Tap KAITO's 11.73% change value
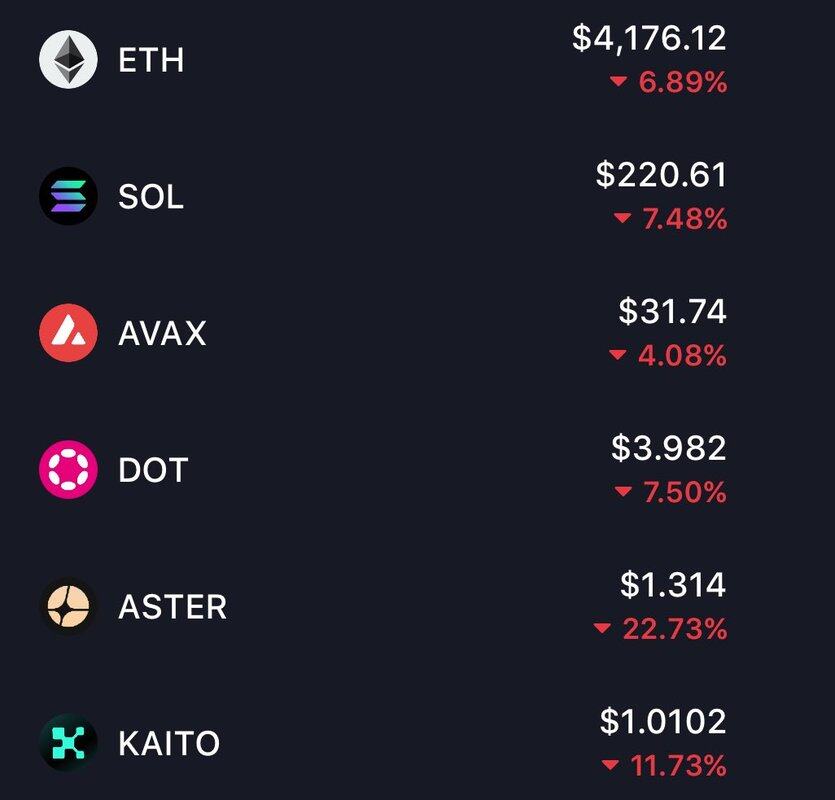Screen dimensions: 835x800 [x=678, y=765]
